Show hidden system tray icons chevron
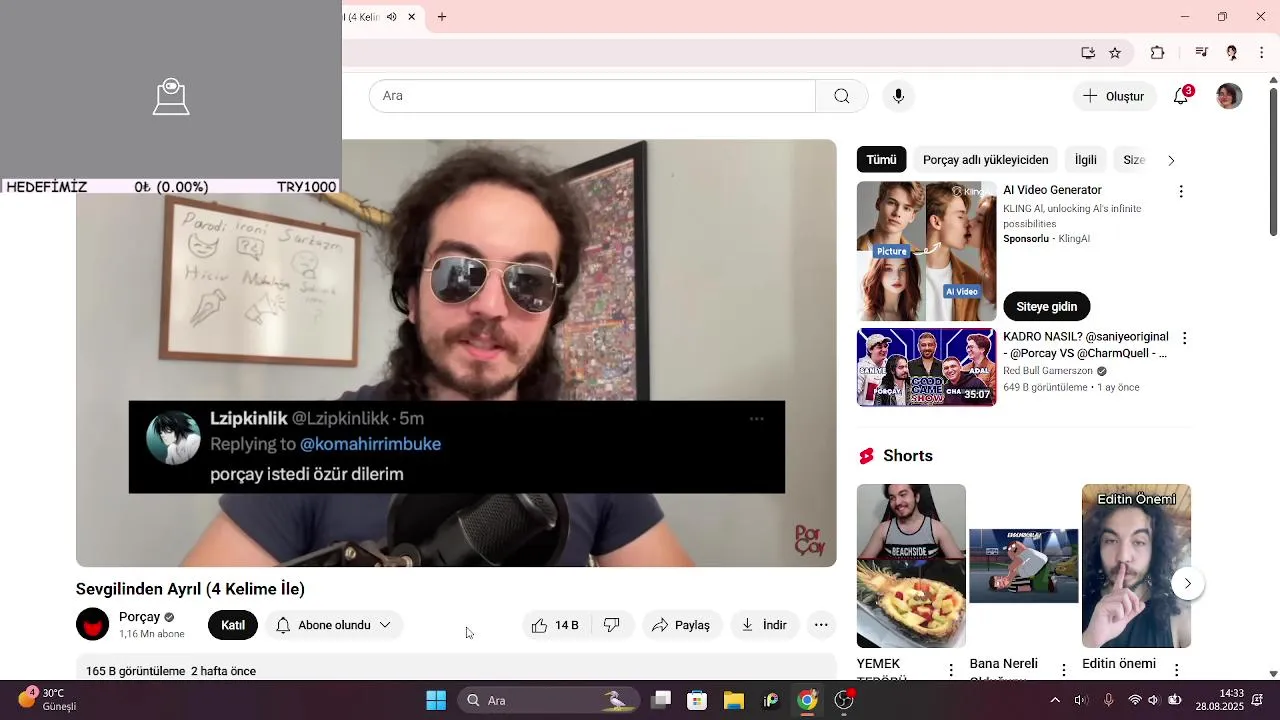 click(x=1055, y=700)
